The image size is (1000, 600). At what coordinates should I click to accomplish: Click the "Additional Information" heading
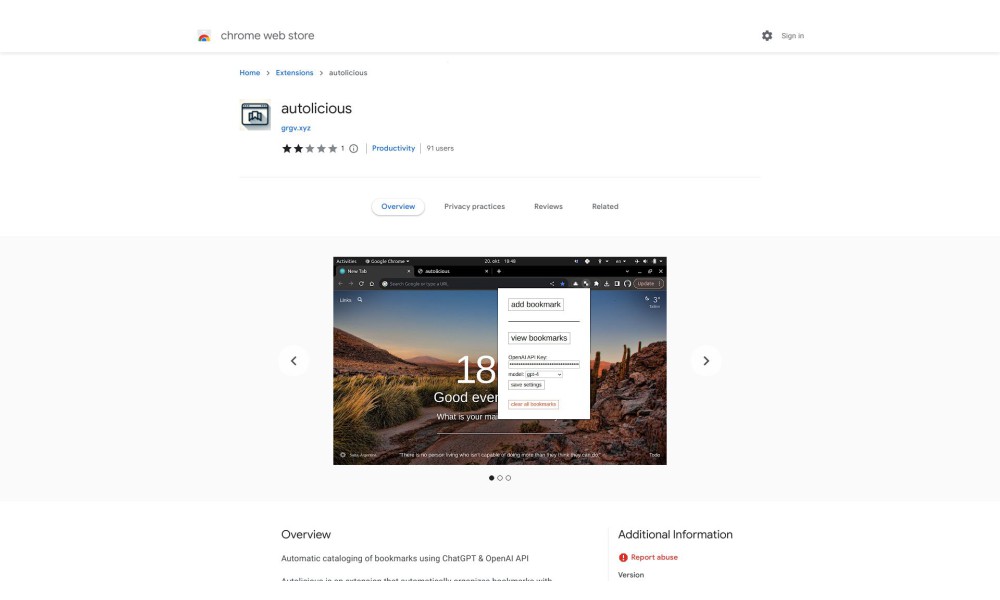coord(675,534)
